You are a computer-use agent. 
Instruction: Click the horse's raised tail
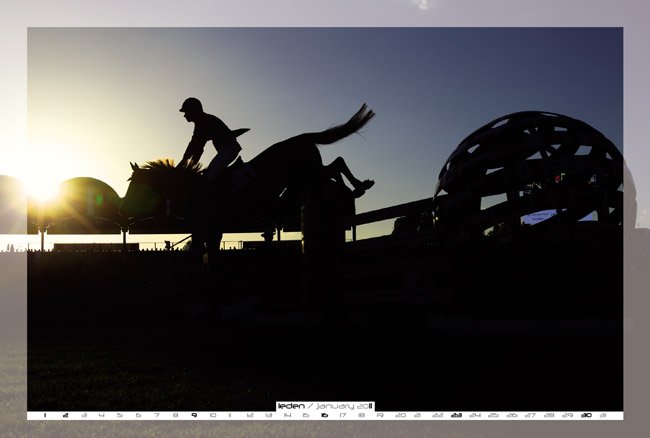tap(345, 125)
